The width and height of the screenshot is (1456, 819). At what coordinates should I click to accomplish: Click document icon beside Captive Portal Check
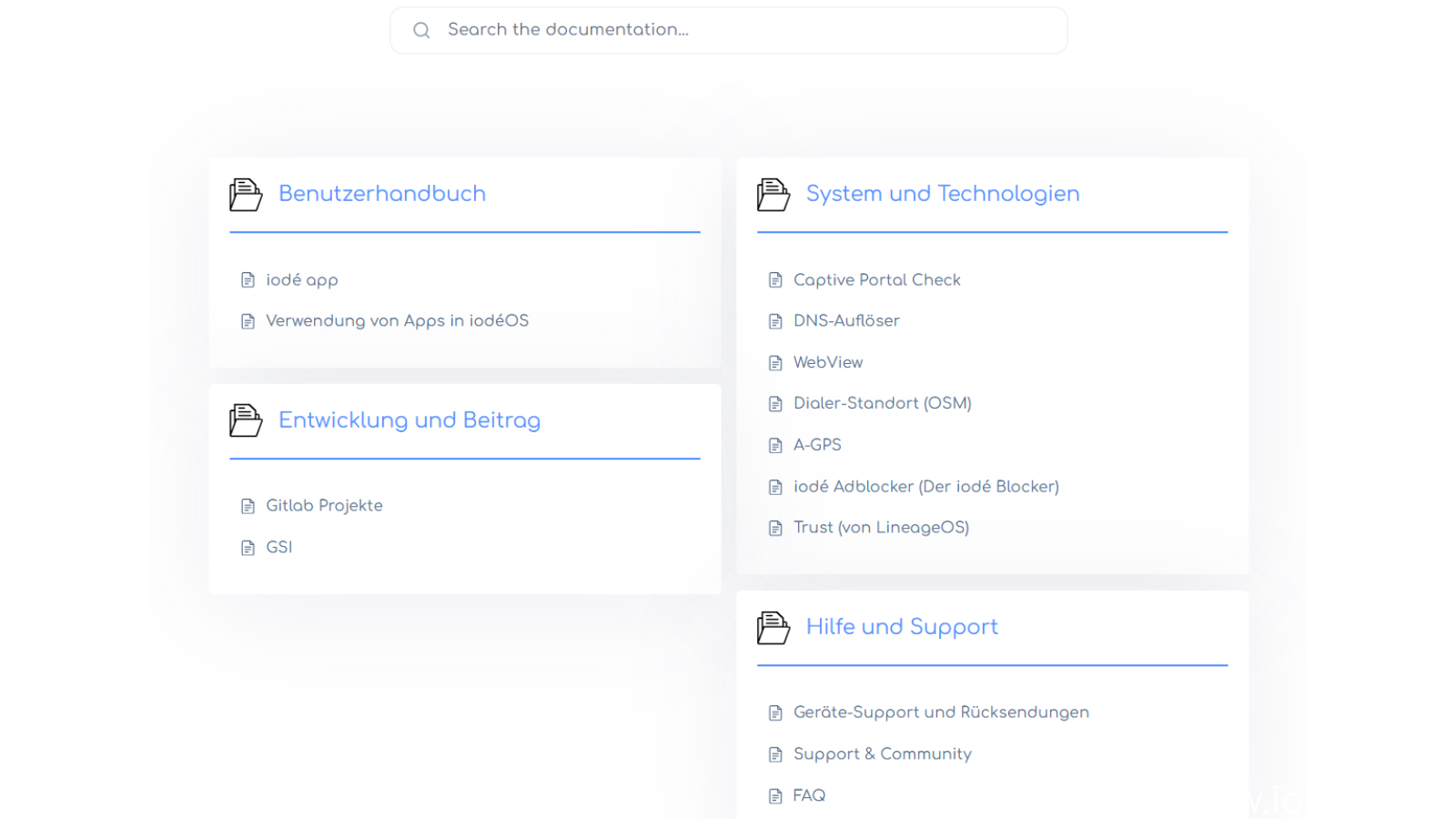775,280
